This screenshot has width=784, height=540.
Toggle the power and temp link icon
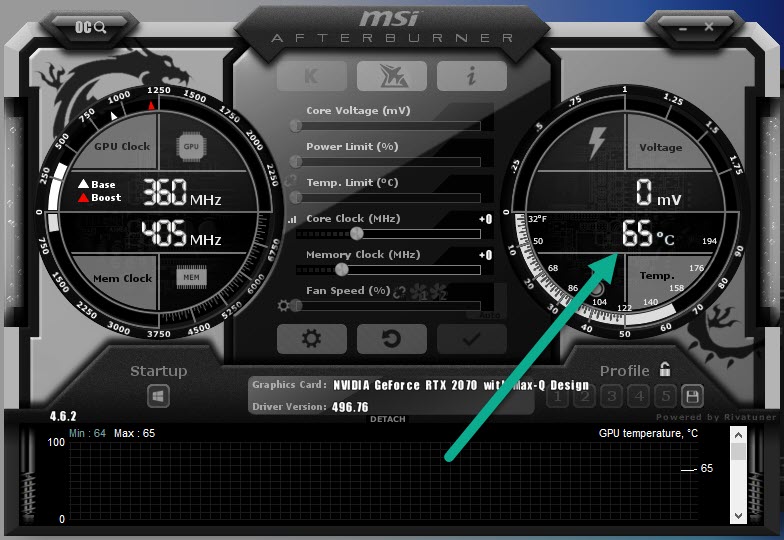pyautogui.click(x=290, y=180)
